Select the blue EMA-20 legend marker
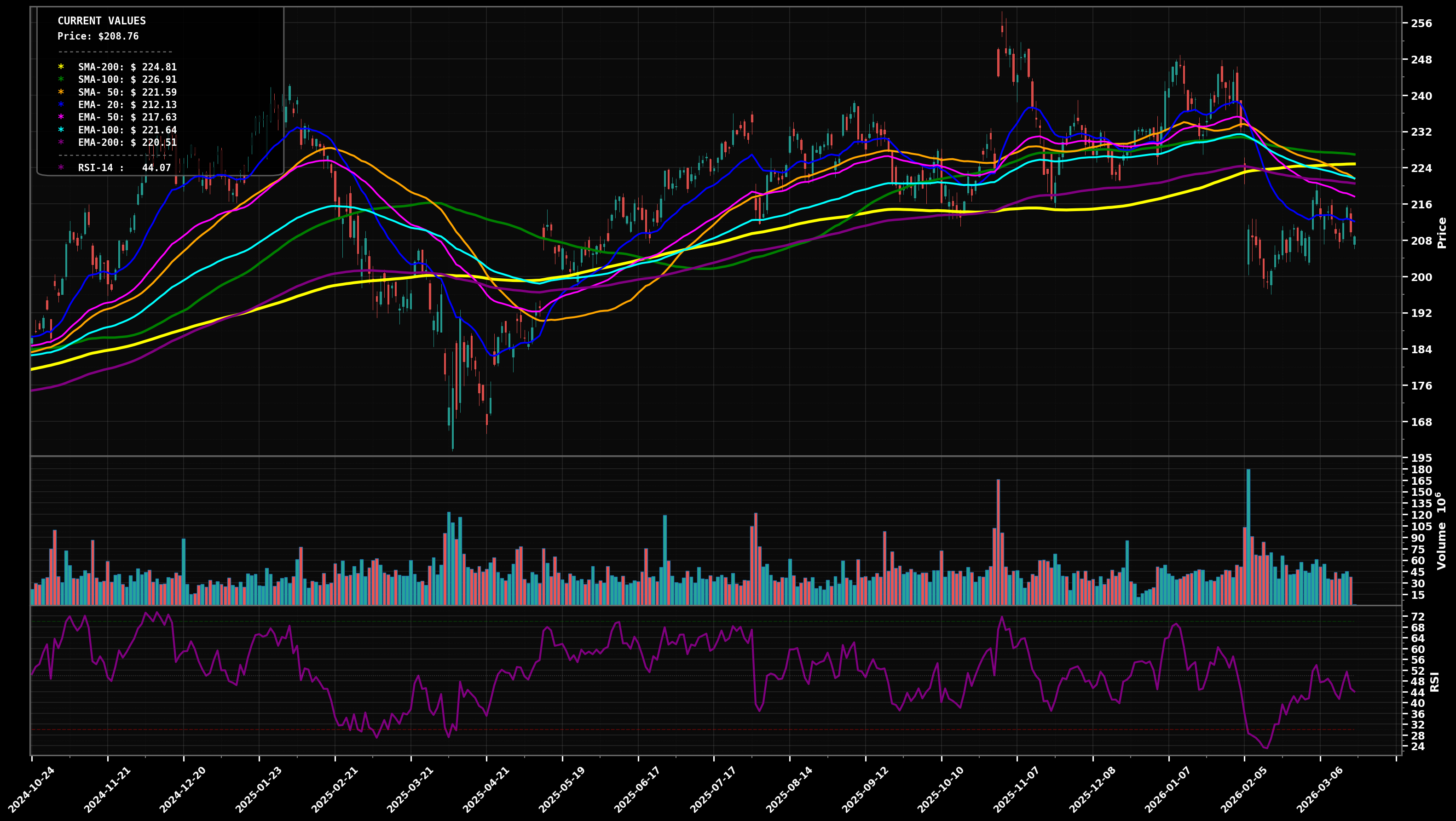The width and height of the screenshot is (1456, 821). click(x=62, y=104)
